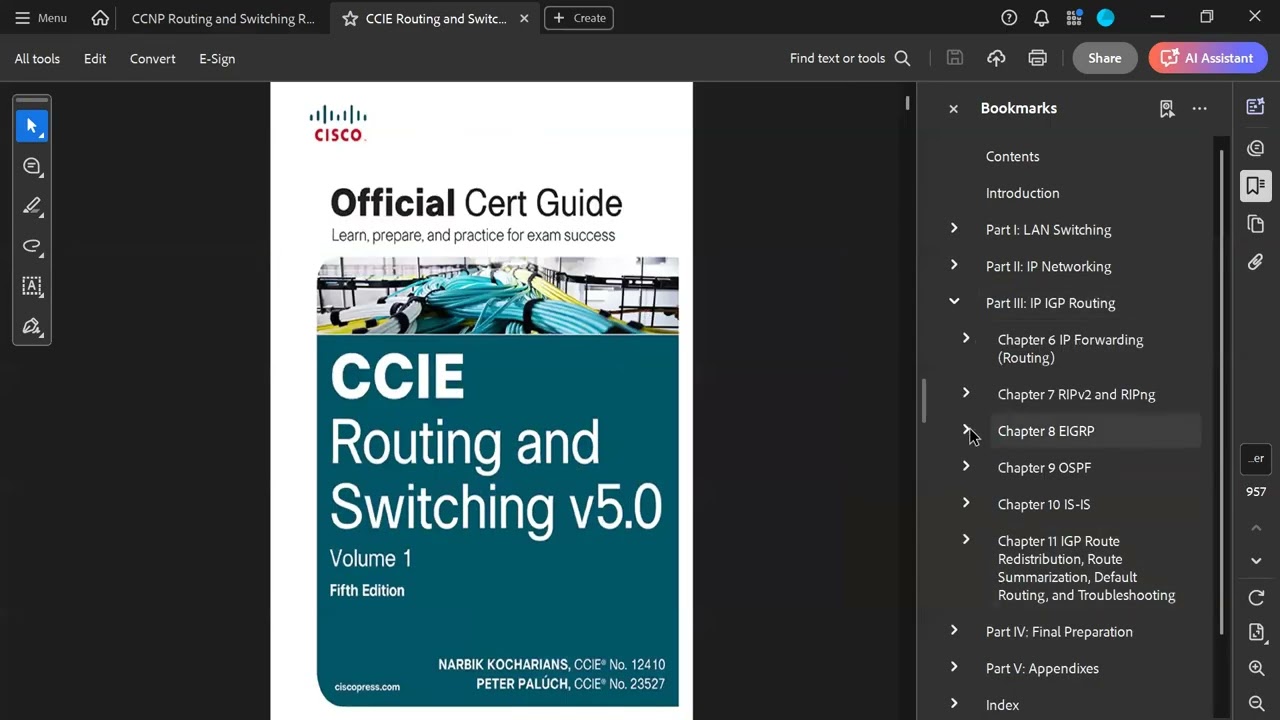Click the Zoom out magnifier
The image size is (1280, 720).
1256,704
